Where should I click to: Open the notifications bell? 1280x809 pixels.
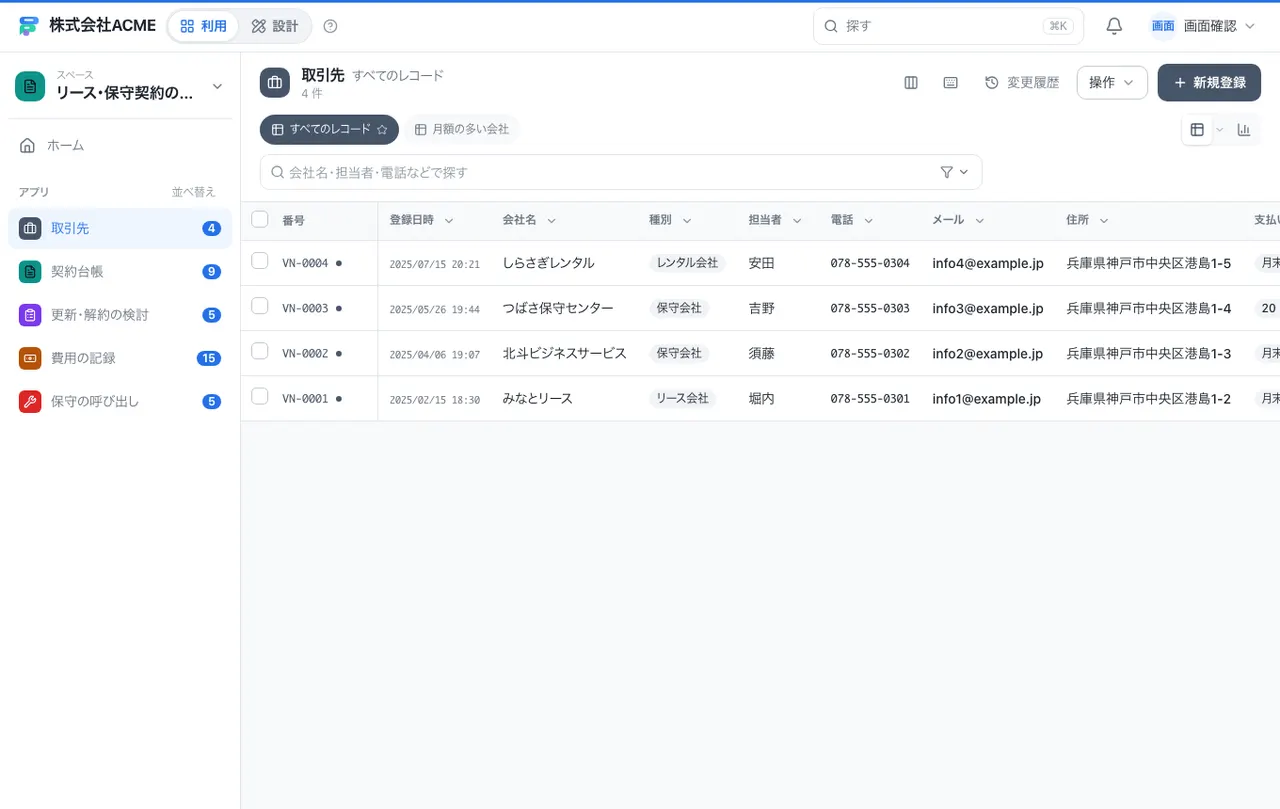tap(1114, 26)
